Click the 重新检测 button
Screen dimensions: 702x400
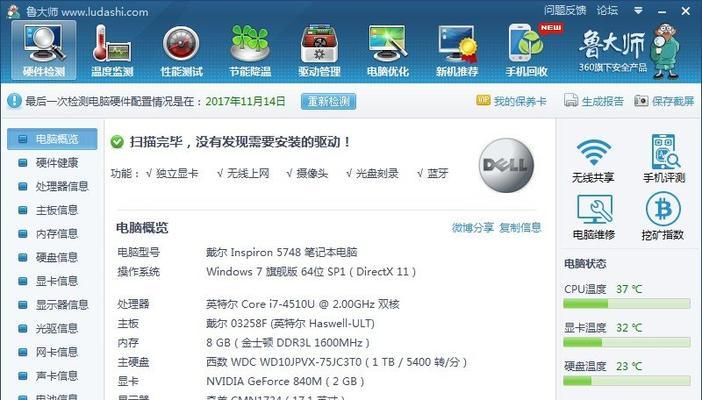click(329, 101)
